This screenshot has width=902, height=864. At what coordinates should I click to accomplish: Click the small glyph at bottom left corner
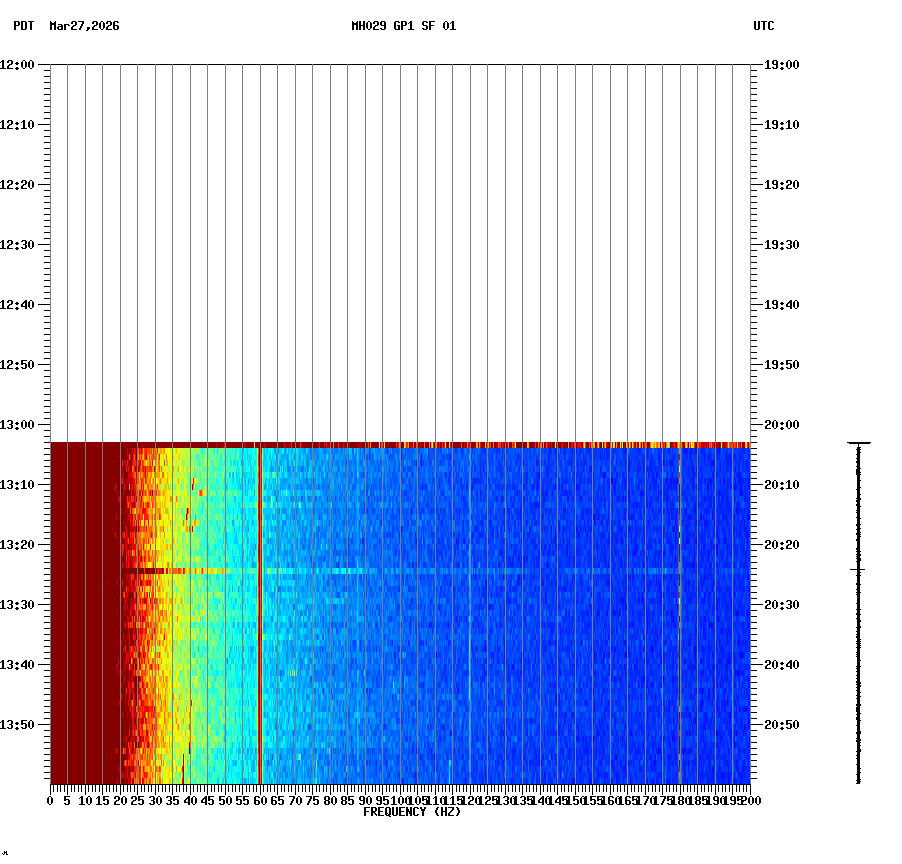[x=8, y=855]
